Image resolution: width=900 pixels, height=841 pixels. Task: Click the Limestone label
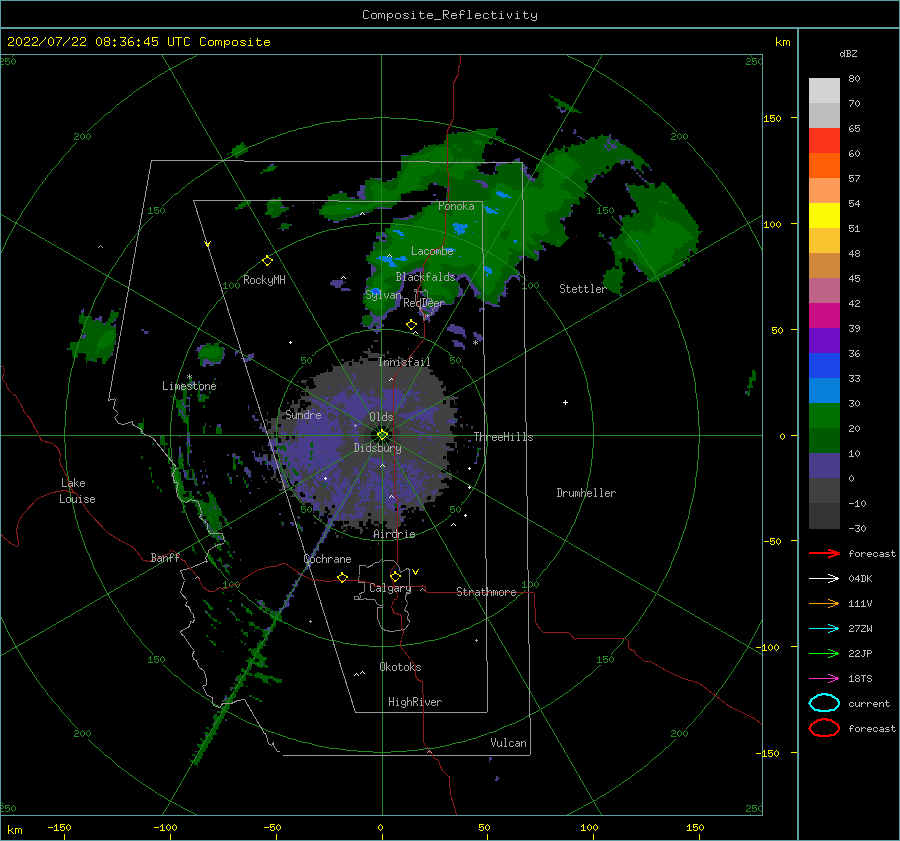[189, 386]
